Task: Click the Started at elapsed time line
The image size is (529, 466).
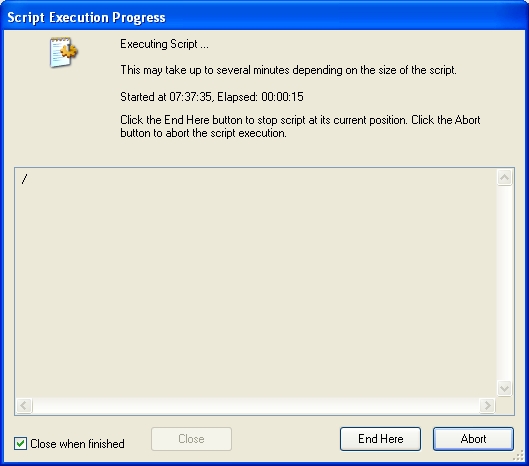Action: [212, 97]
